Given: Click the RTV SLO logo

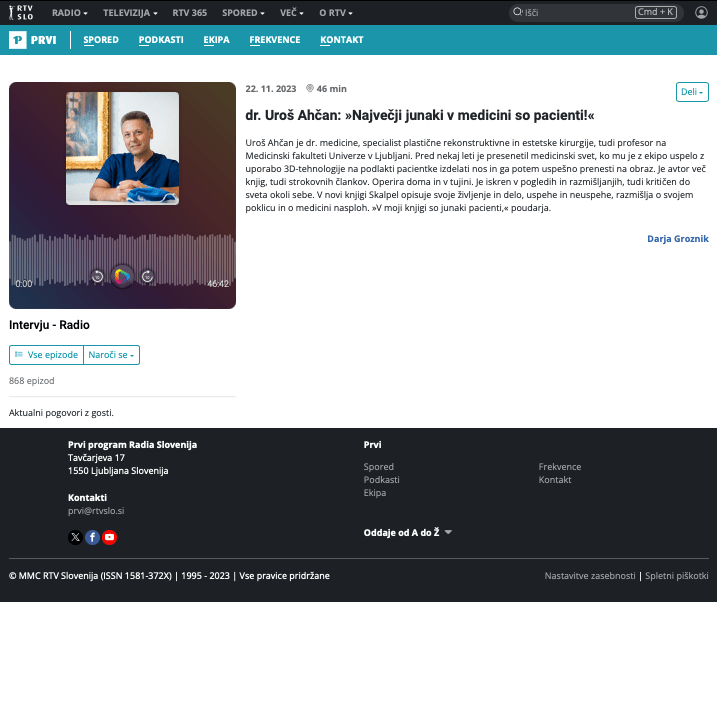Looking at the screenshot, I should [x=22, y=12].
